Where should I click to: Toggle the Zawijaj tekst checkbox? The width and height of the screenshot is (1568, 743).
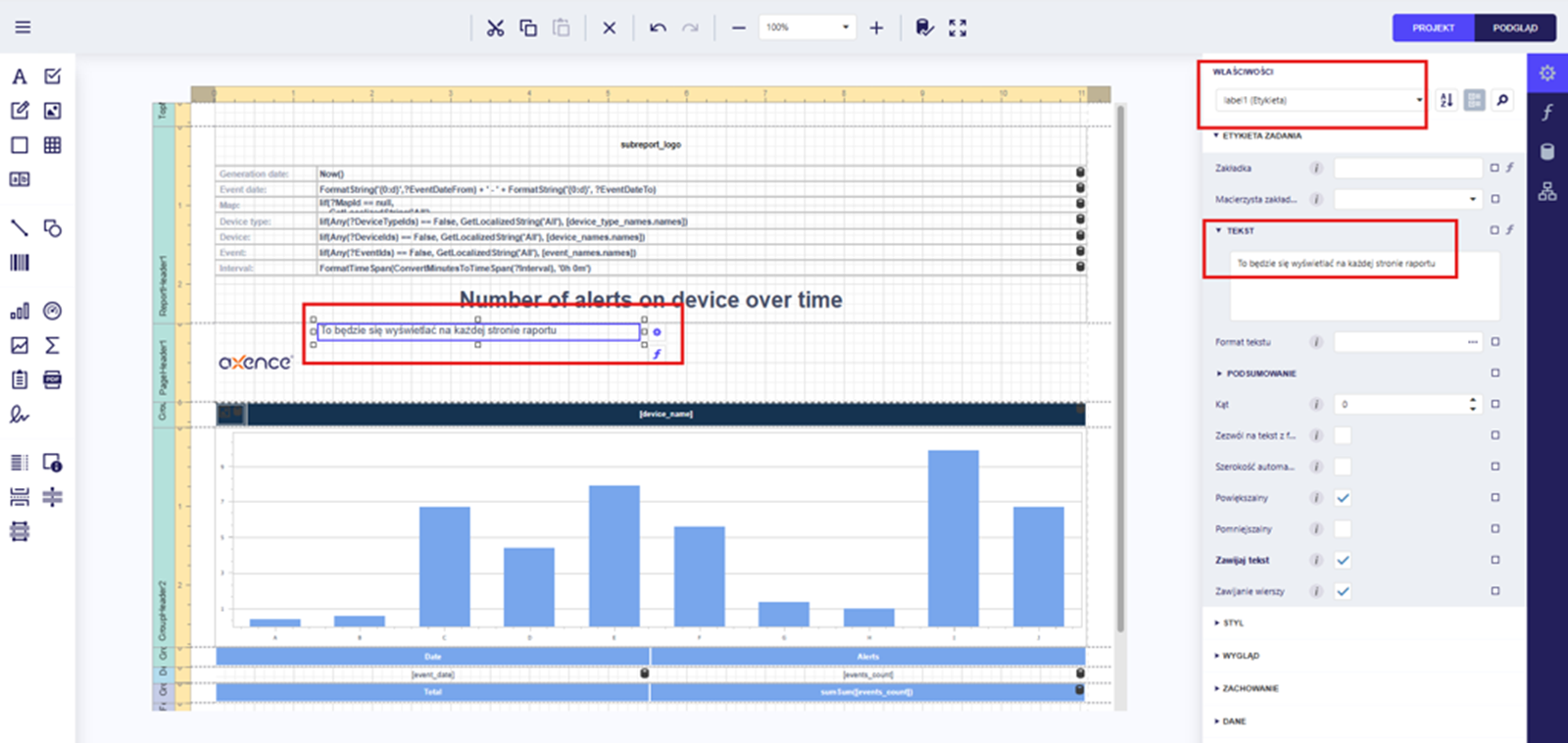(x=1343, y=561)
